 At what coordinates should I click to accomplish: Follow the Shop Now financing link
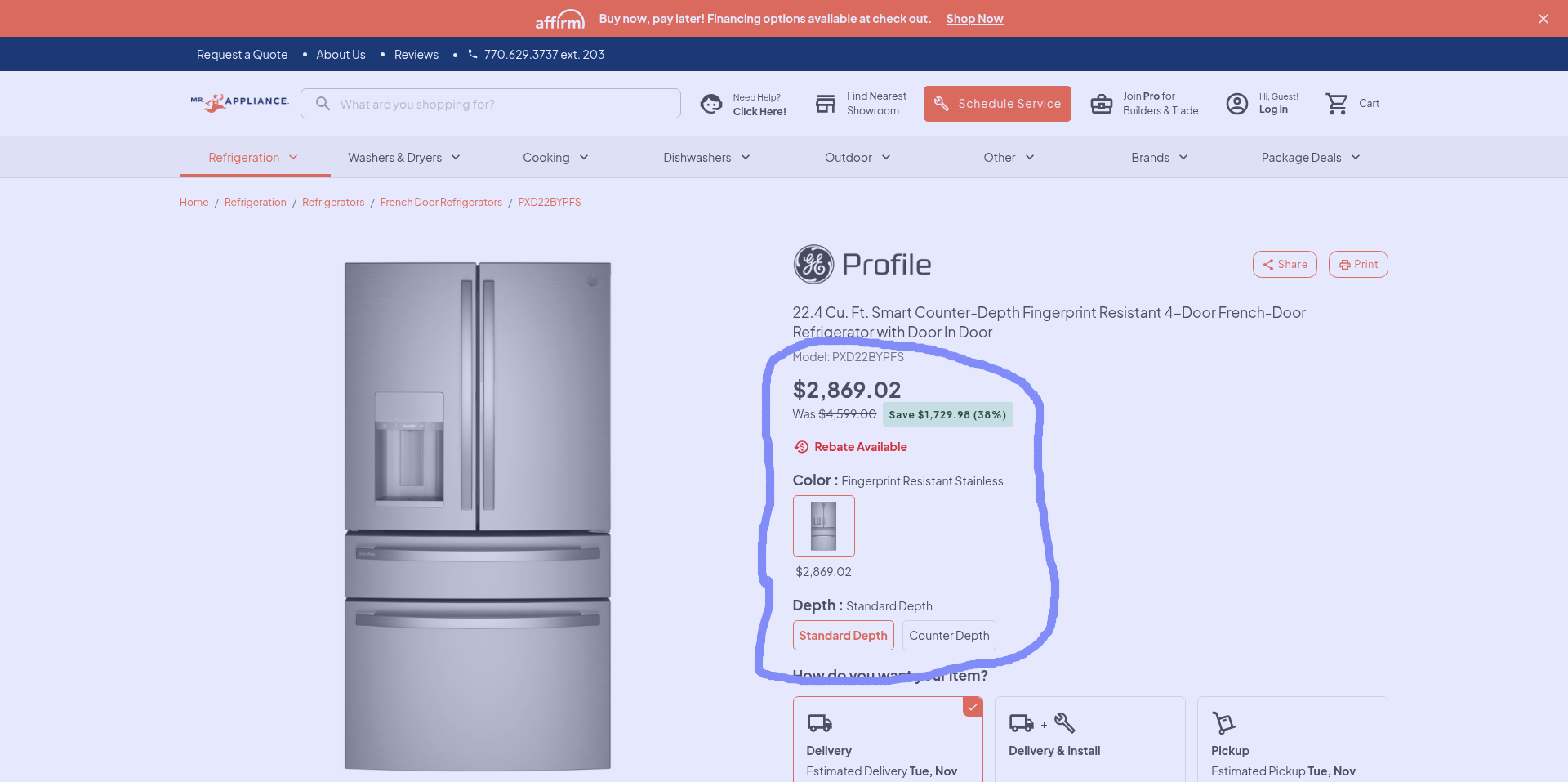point(974,19)
